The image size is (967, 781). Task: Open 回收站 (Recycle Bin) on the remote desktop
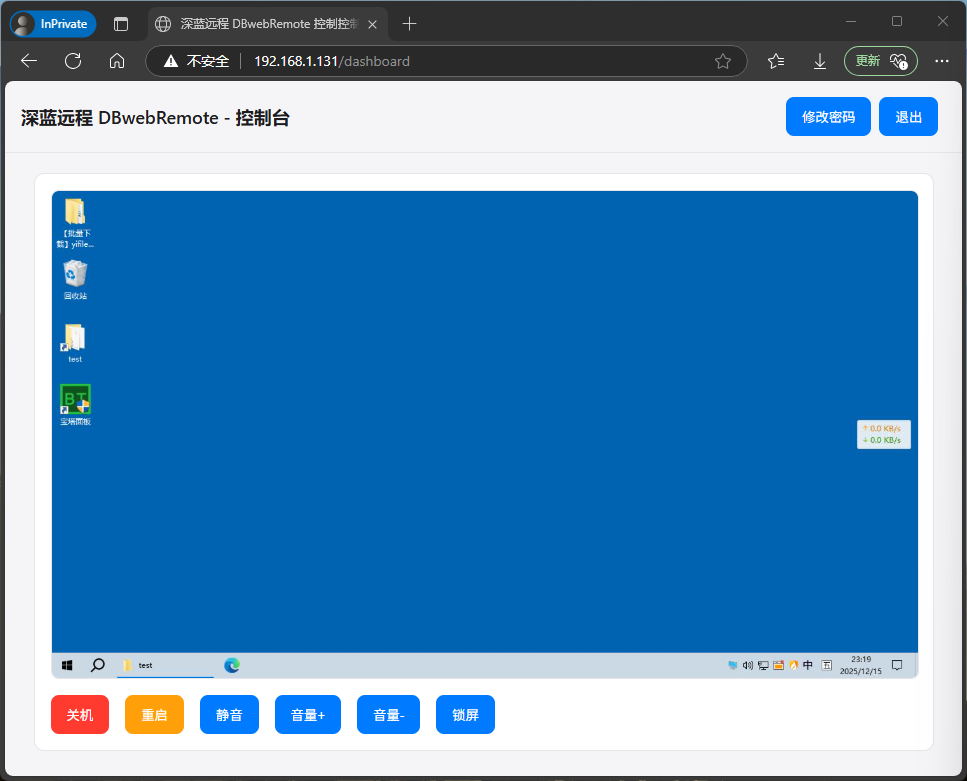[74, 275]
